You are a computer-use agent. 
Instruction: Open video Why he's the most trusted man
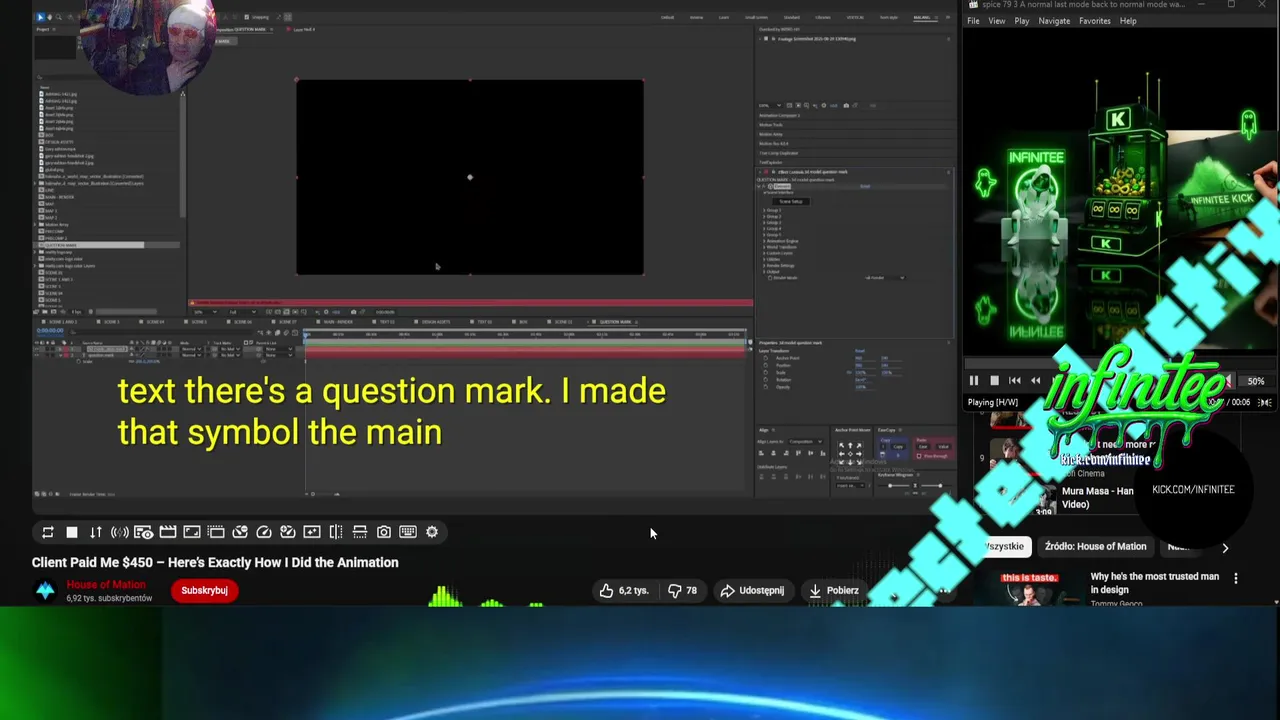(x=1154, y=583)
